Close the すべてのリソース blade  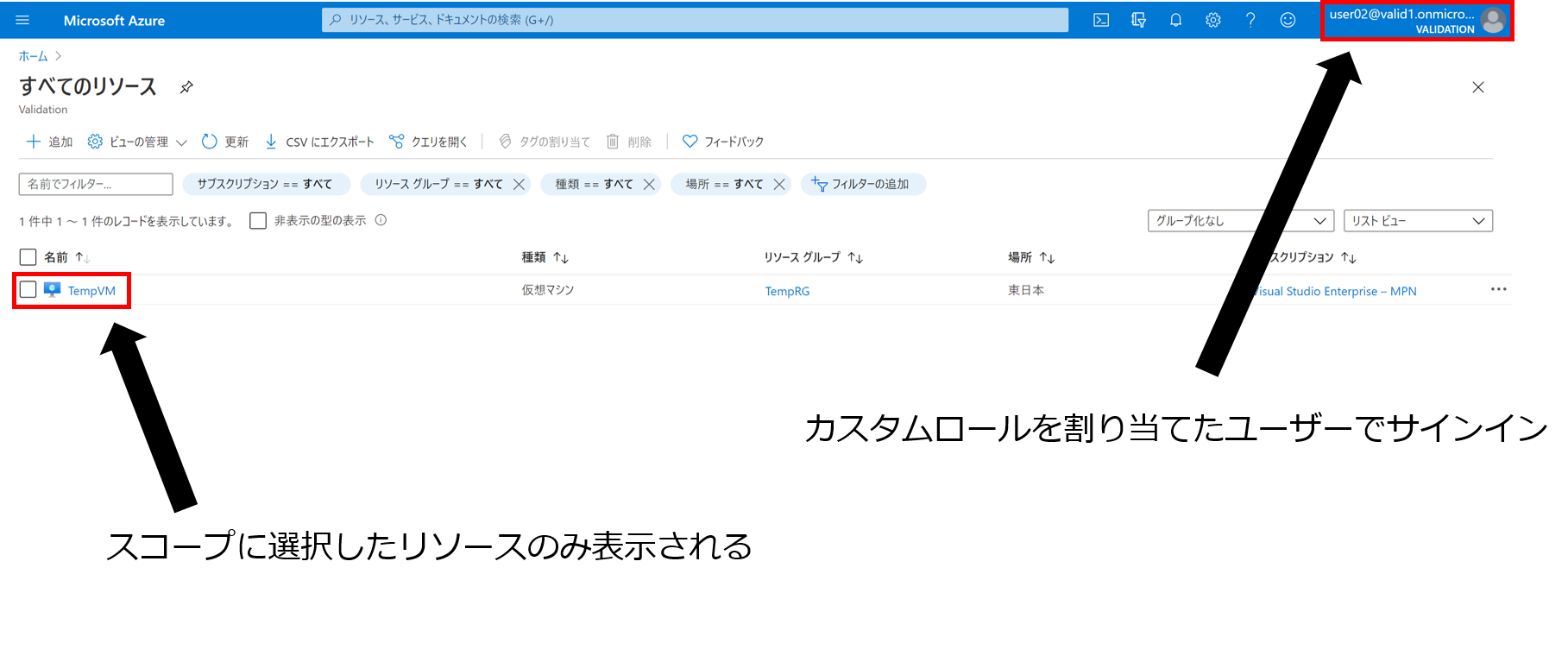pyautogui.click(x=1478, y=87)
